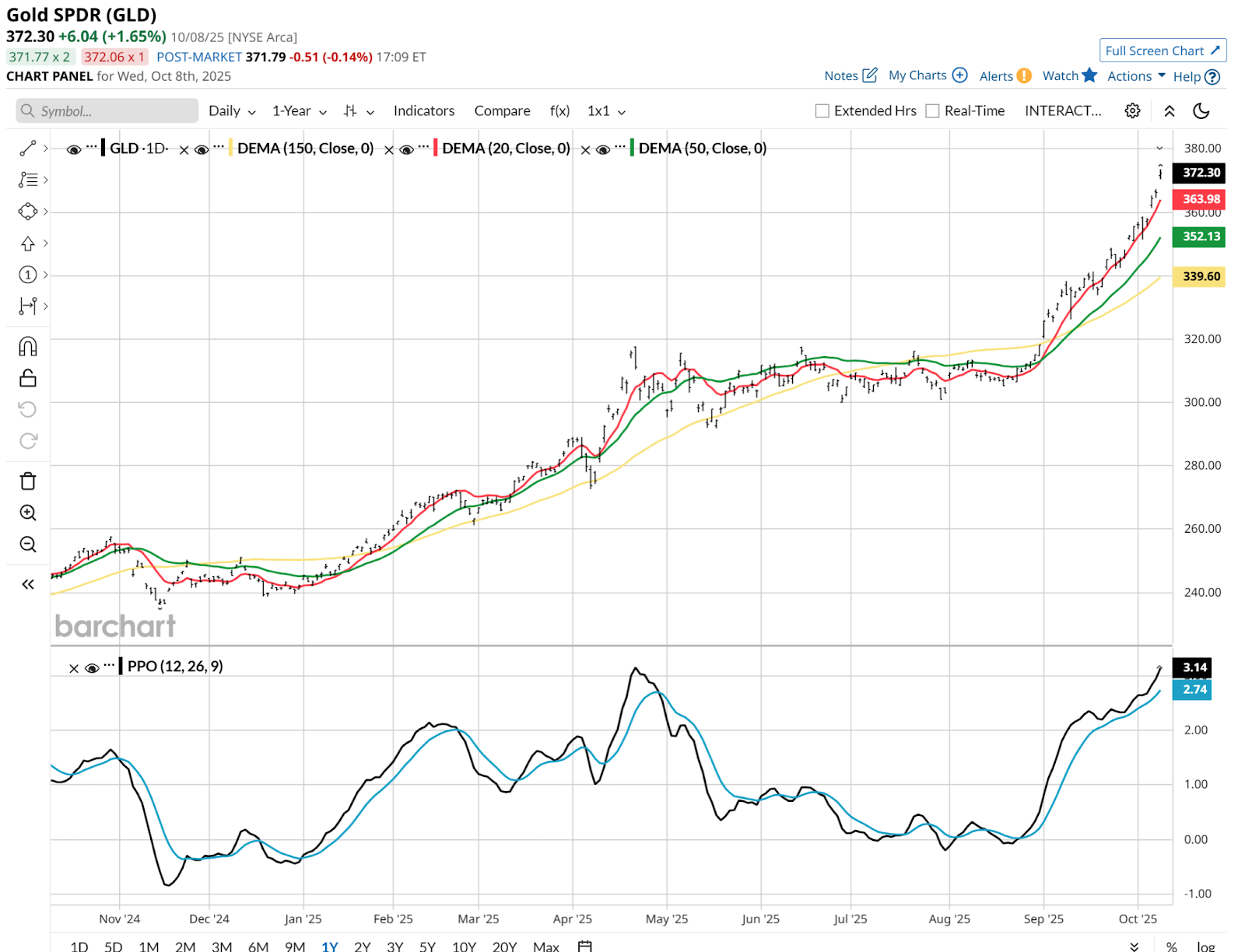The image size is (1245, 952).
Task: Select the up arrow marker tool
Action: [28, 243]
